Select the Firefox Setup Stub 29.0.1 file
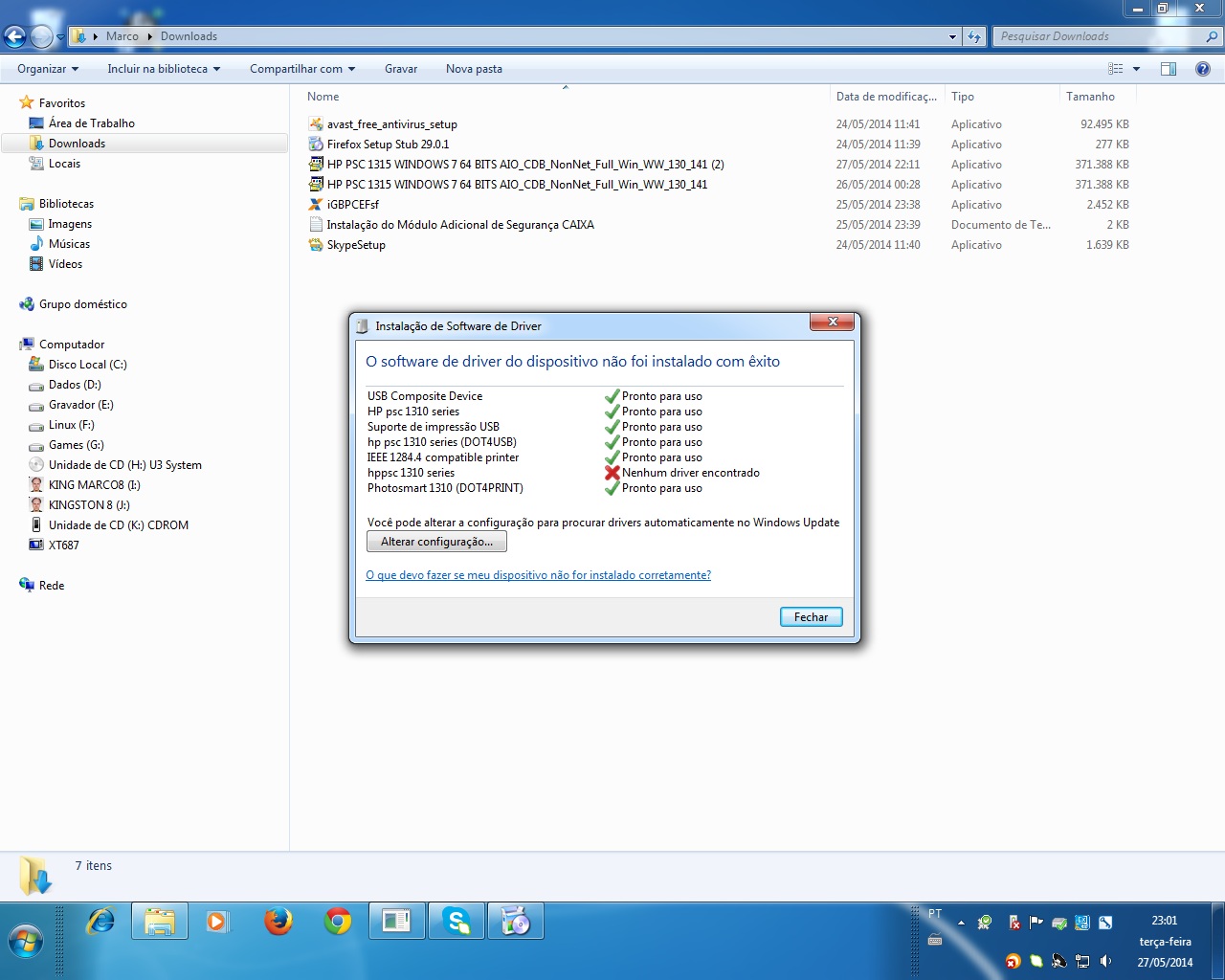1225x980 pixels. pos(388,145)
